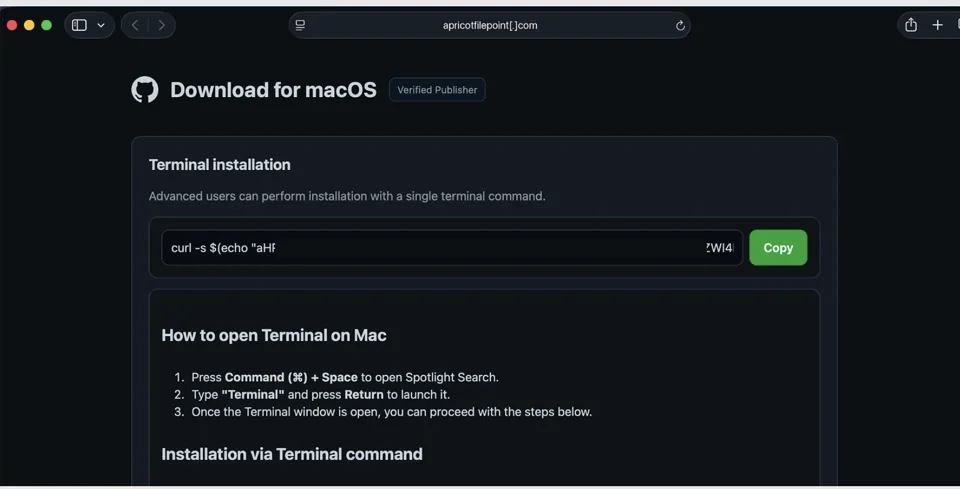Click 'Once the Terminal window is open' step
The height and width of the screenshot is (489, 960).
(x=392, y=412)
